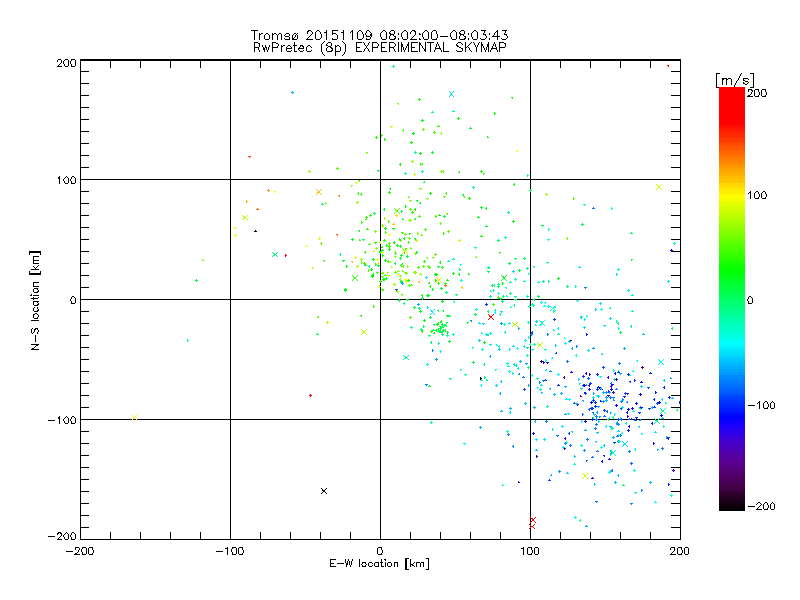Viewport: 800px width, 600px height.
Task: Pick the cyan section of the color bar
Action: (x=732, y=342)
